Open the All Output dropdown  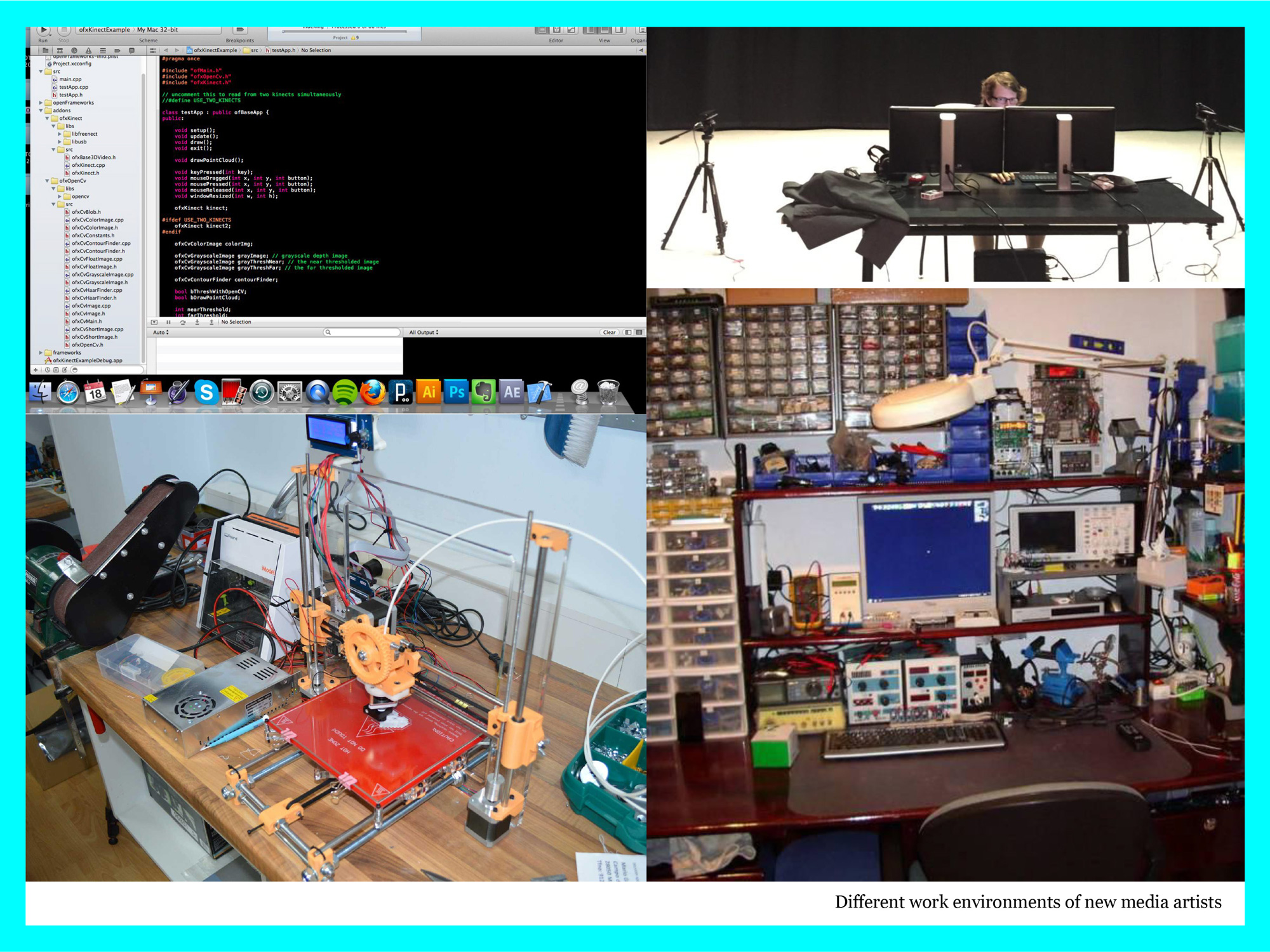point(424,333)
